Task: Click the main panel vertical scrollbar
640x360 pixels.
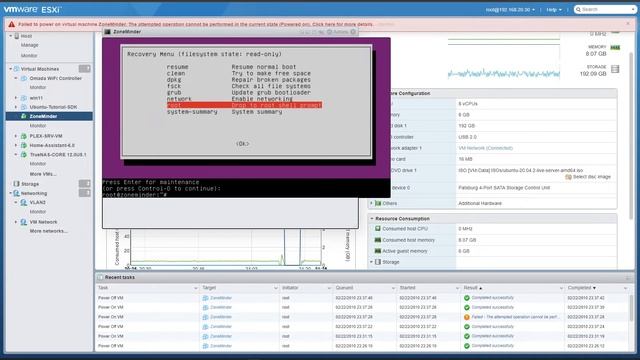Action: [x=631, y=135]
